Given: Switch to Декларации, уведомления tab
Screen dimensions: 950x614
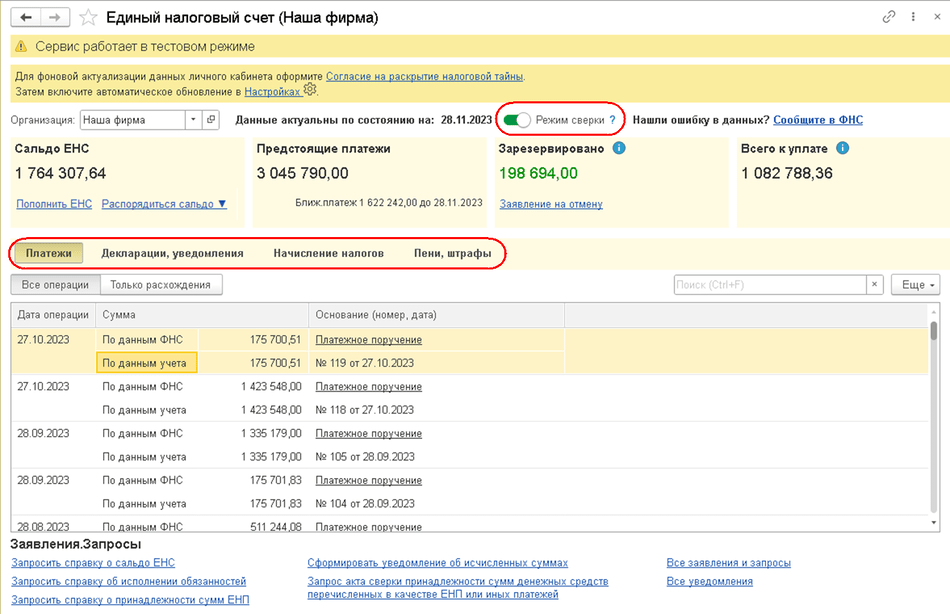Looking at the screenshot, I should pos(172,254).
